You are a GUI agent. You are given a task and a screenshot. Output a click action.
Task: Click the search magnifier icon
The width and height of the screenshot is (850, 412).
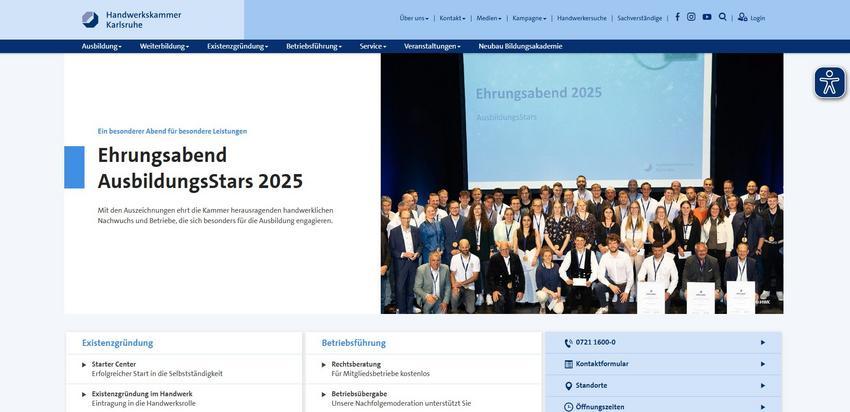coord(723,17)
